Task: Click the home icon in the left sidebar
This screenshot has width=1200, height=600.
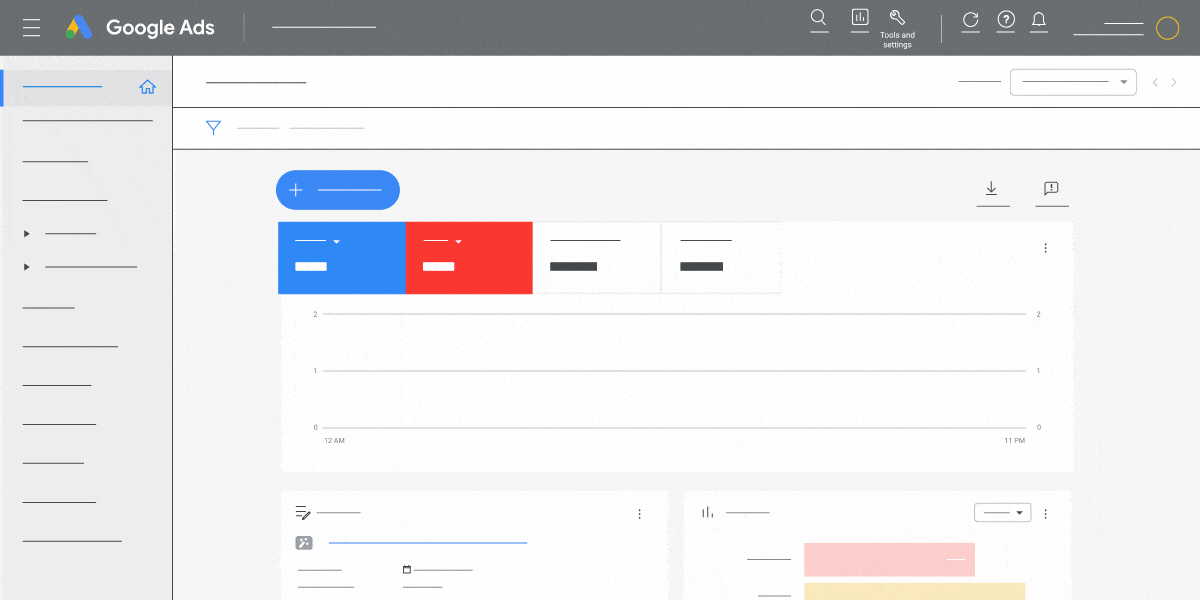Action: click(147, 87)
